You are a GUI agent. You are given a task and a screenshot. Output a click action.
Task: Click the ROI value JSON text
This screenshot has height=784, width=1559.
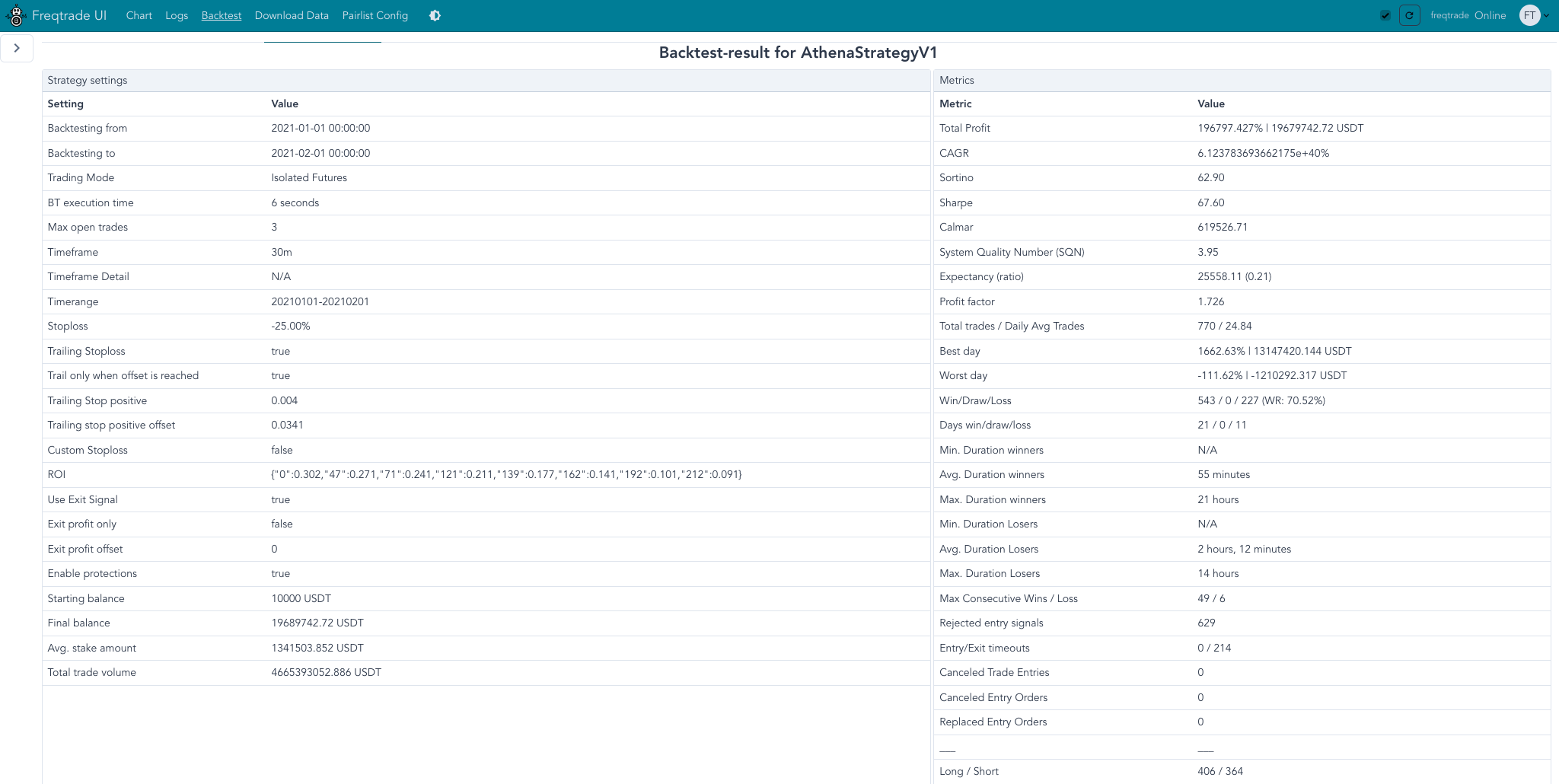coord(506,475)
